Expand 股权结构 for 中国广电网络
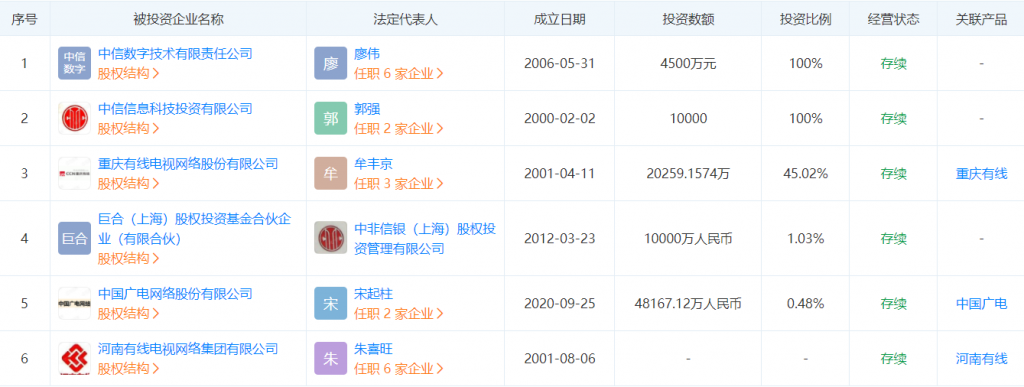This screenshot has height=387, width=1024. tap(129, 313)
